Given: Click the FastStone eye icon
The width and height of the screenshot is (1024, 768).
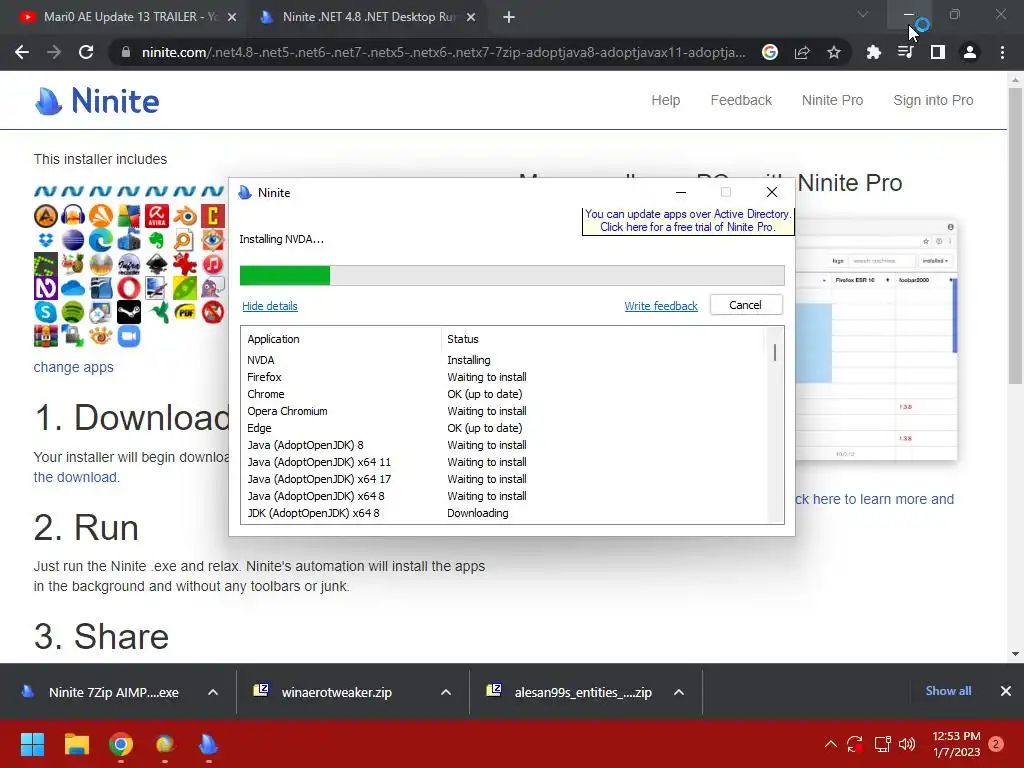Looking at the screenshot, I should pyautogui.click(x=212, y=240).
